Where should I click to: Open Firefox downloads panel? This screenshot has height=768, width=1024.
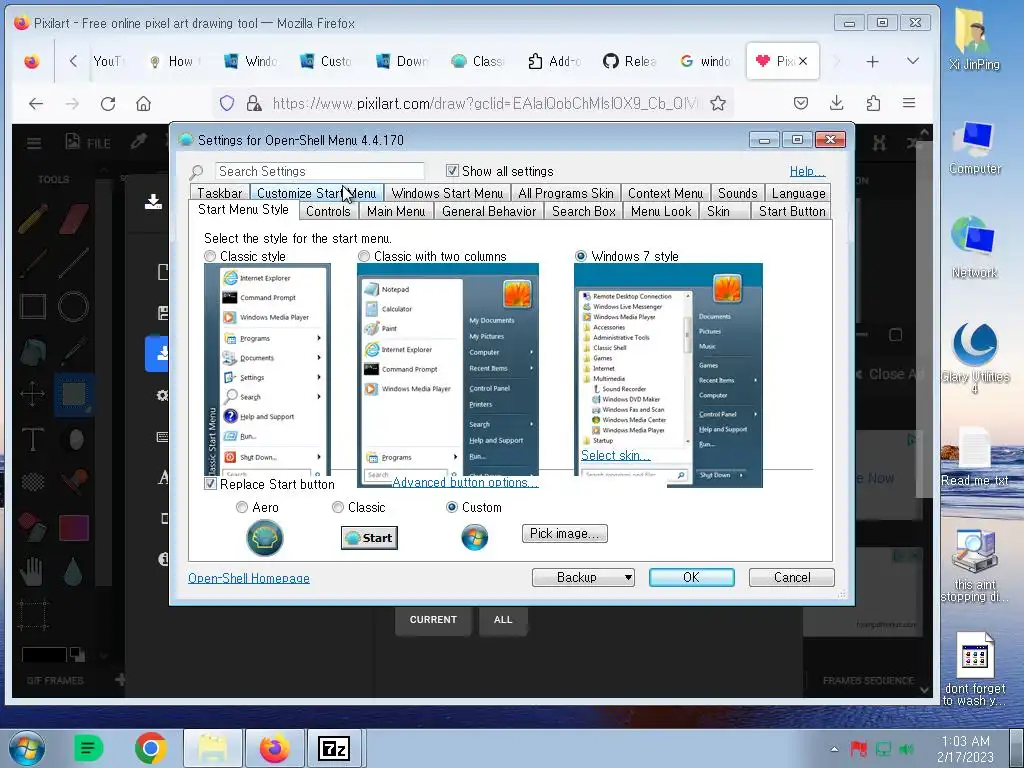coord(837,103)
